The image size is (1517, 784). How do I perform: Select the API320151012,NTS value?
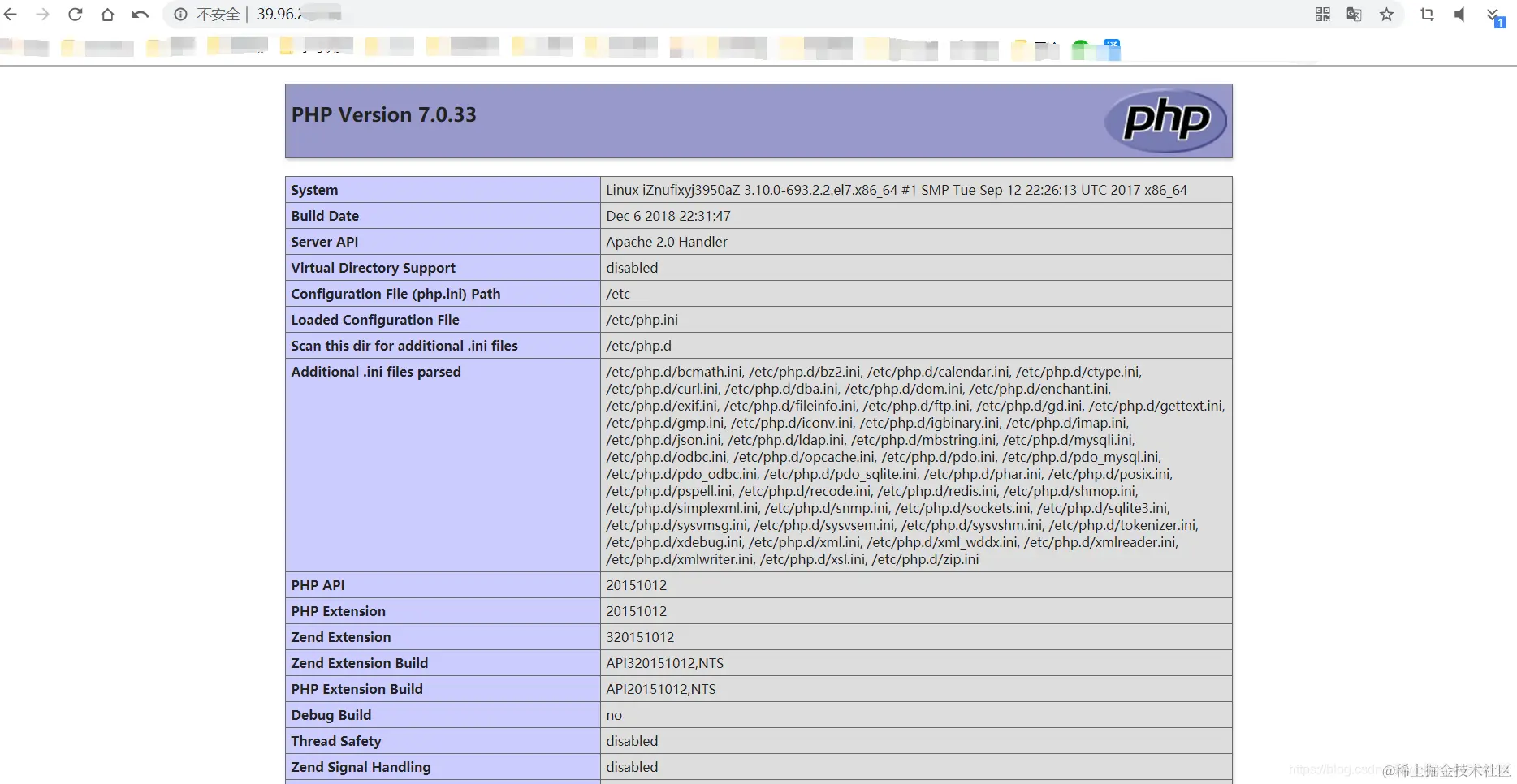(664, 663)
